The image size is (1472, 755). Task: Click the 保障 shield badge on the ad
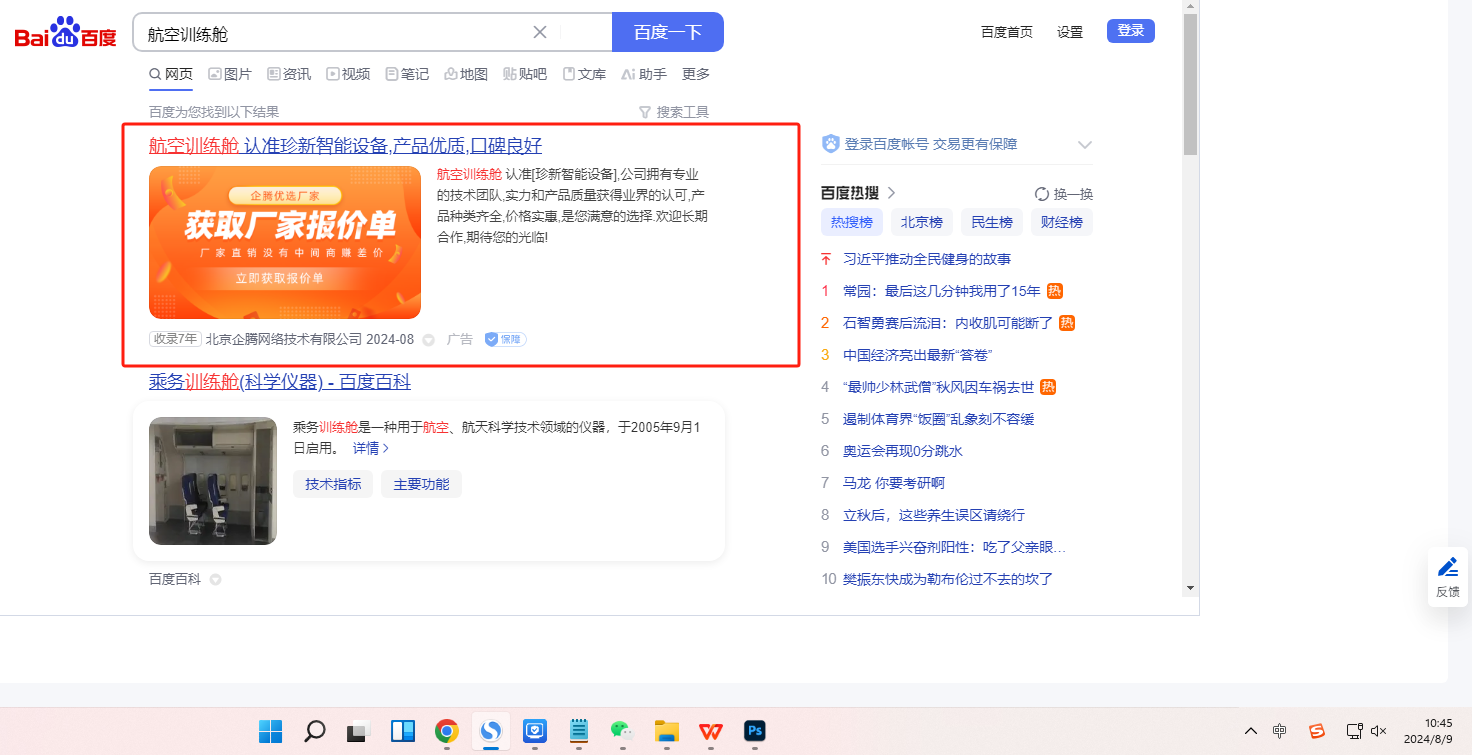(x=505, y=339)
